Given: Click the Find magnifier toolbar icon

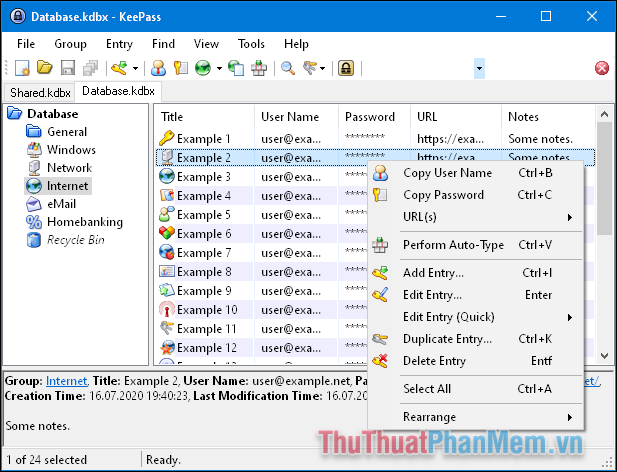Looking at the screenshot, I should [288, 68].
